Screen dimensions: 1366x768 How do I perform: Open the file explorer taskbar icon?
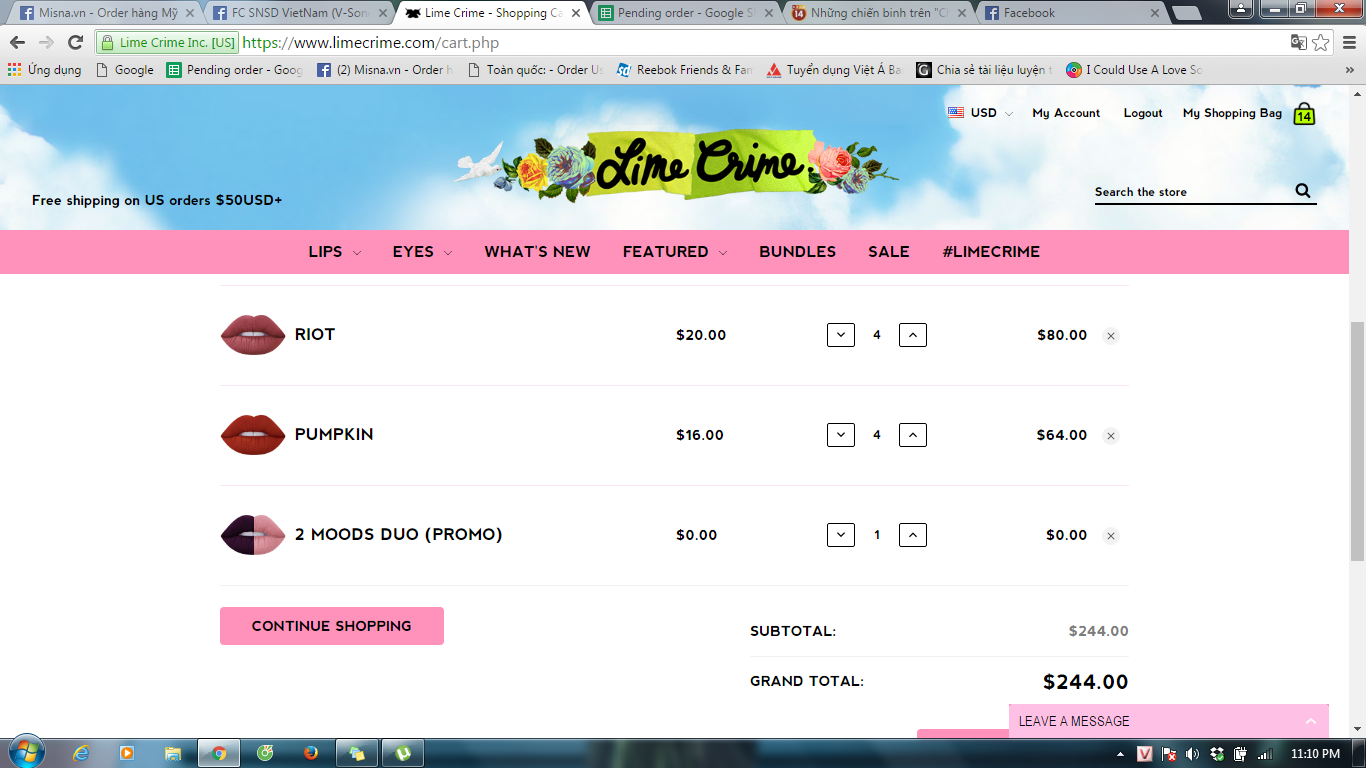click(x=173, y=753)
